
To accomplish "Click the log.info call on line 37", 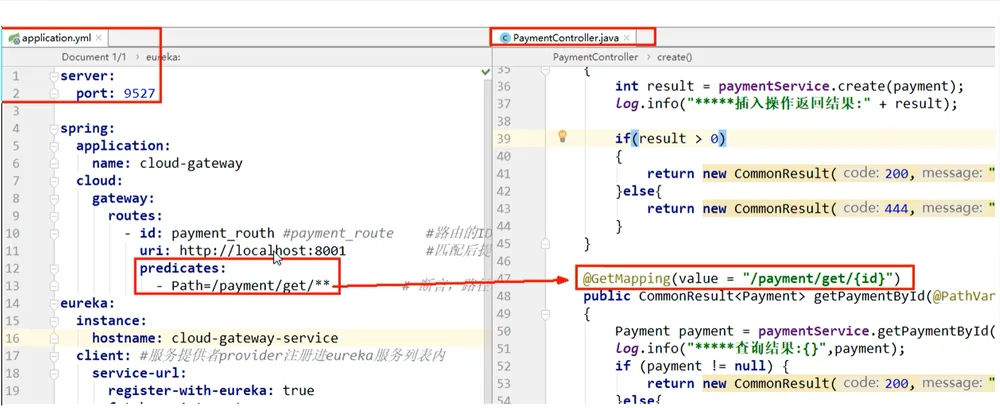I will tap(786, 103).
